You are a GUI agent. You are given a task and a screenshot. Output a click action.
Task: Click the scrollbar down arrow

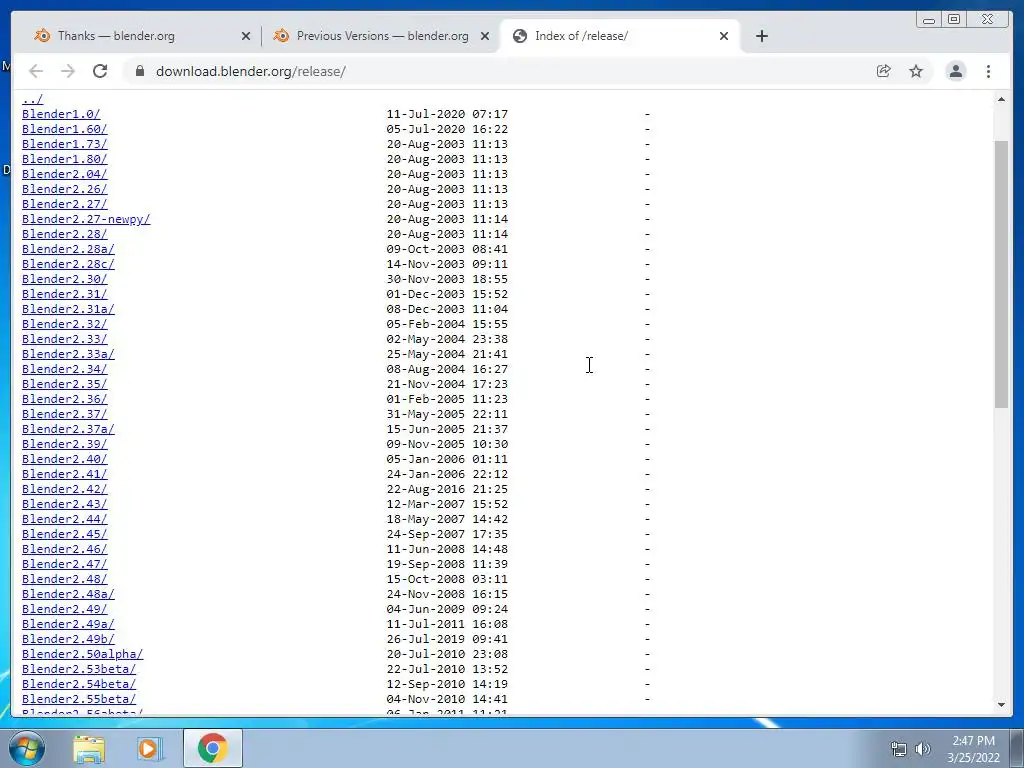pyautogui.click(x=1001, y=704)
